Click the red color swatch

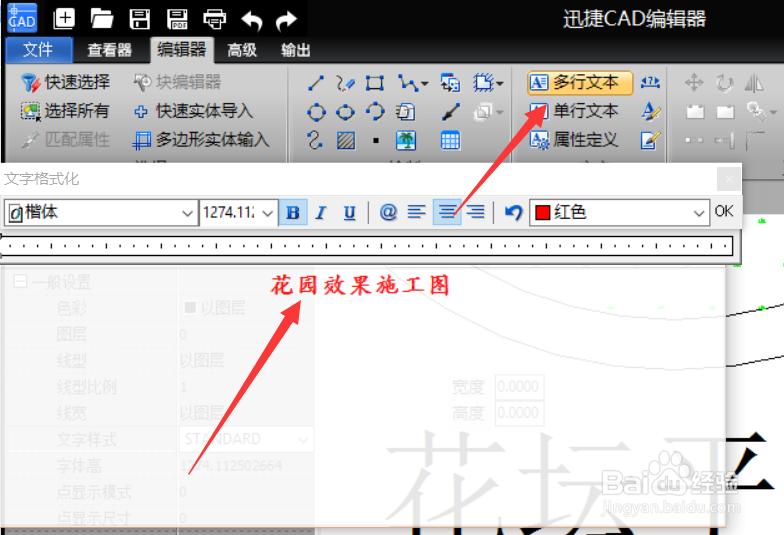click(542, 213)
